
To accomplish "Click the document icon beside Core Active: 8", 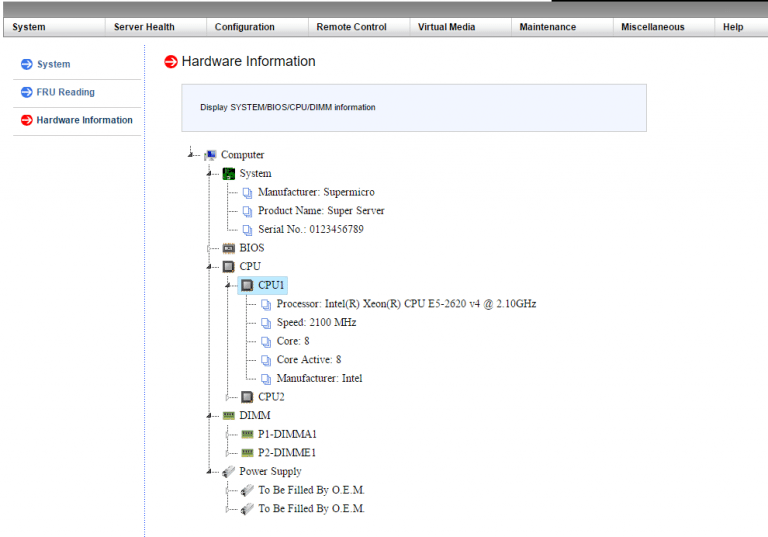I will pos(266,361).
